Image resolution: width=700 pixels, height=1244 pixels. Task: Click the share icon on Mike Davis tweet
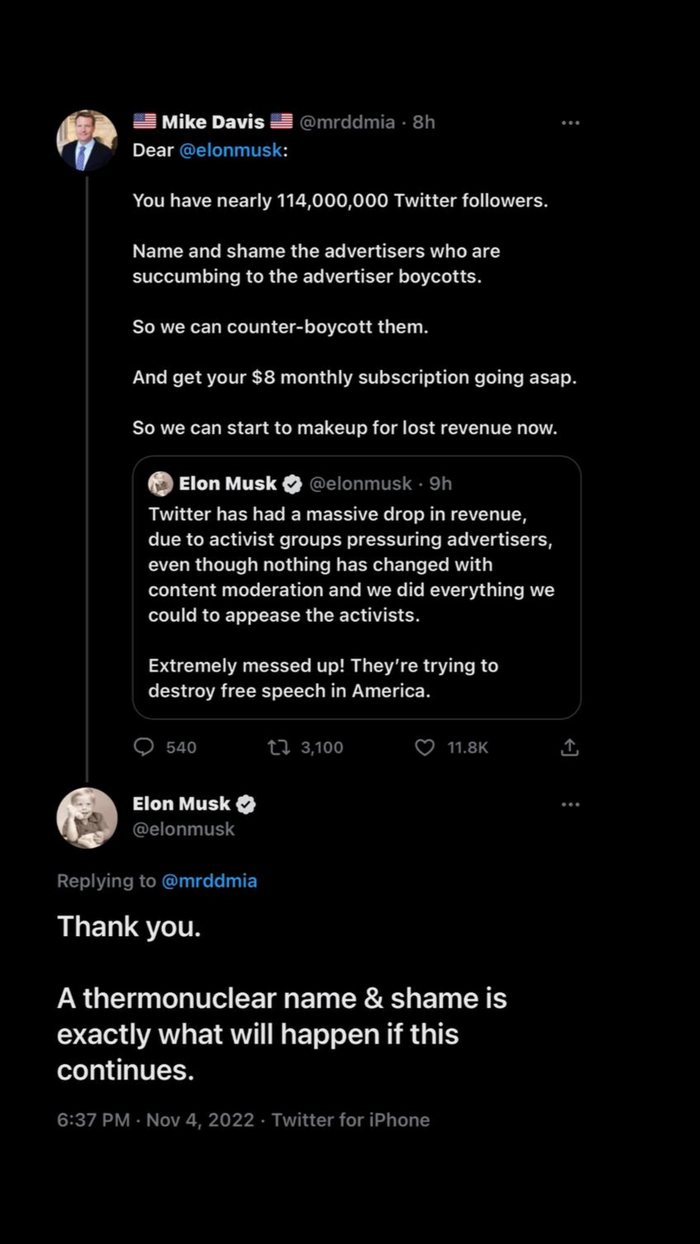570,747
